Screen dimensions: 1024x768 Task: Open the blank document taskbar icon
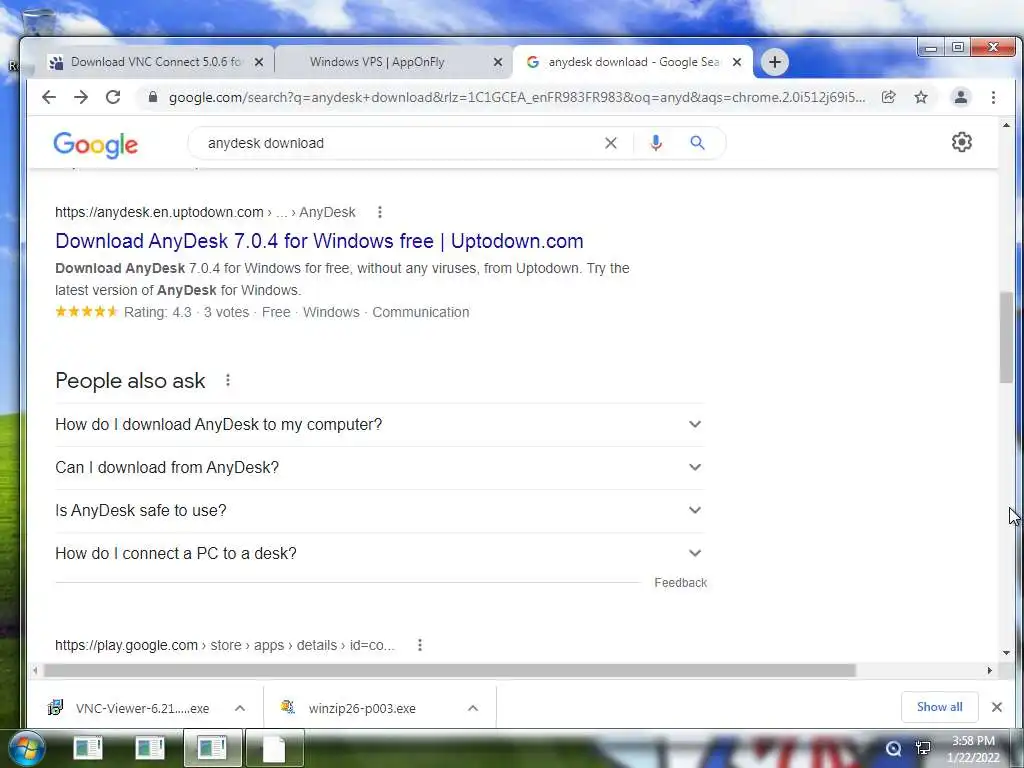click(x=274, y=748)
